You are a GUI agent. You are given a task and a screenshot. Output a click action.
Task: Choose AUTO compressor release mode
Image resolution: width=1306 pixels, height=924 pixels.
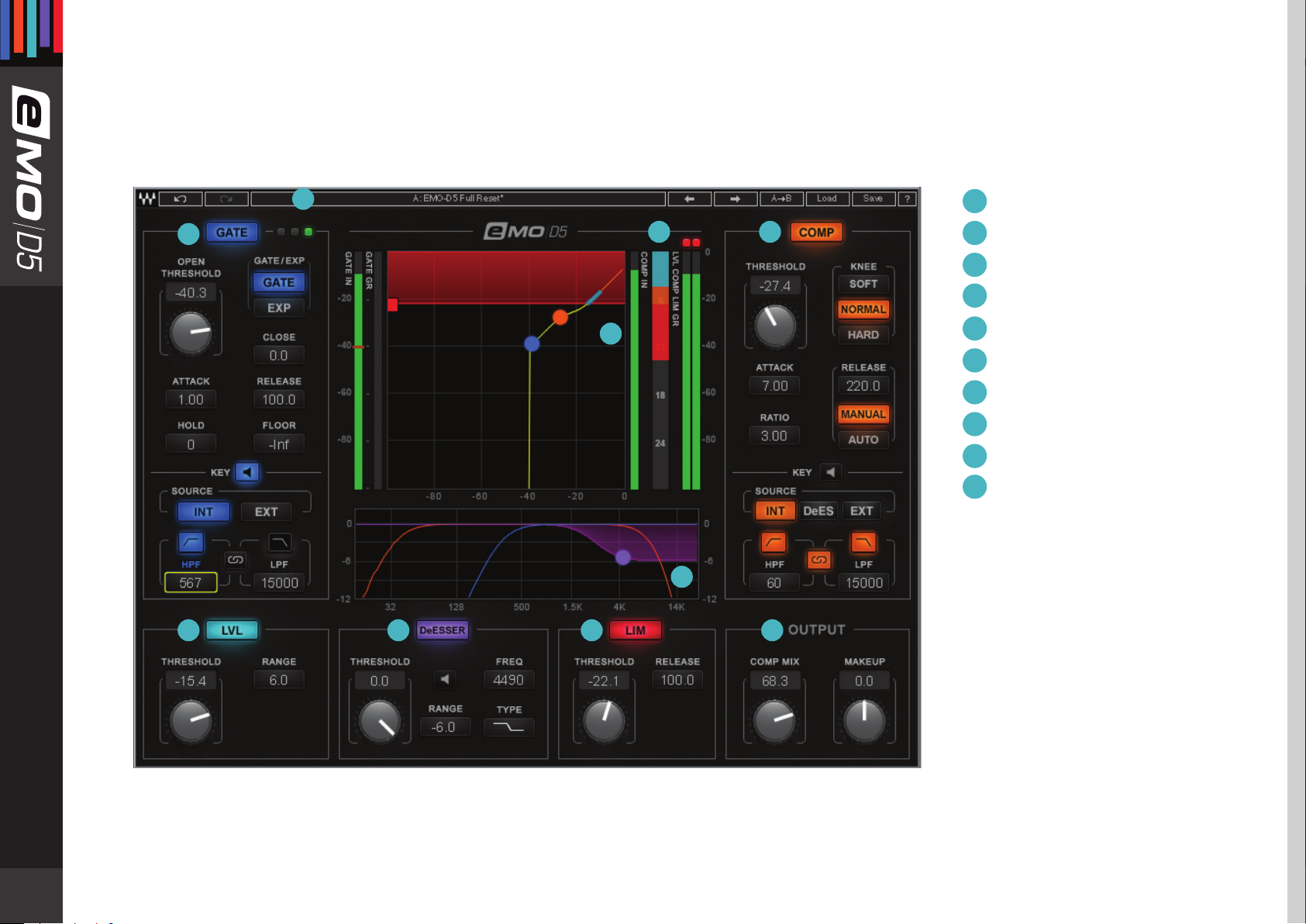click(863, 440)
